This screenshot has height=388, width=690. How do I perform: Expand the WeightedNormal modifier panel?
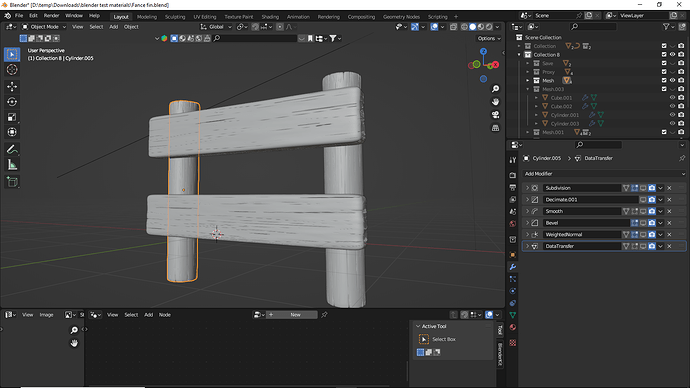click(x=527, y=234)
